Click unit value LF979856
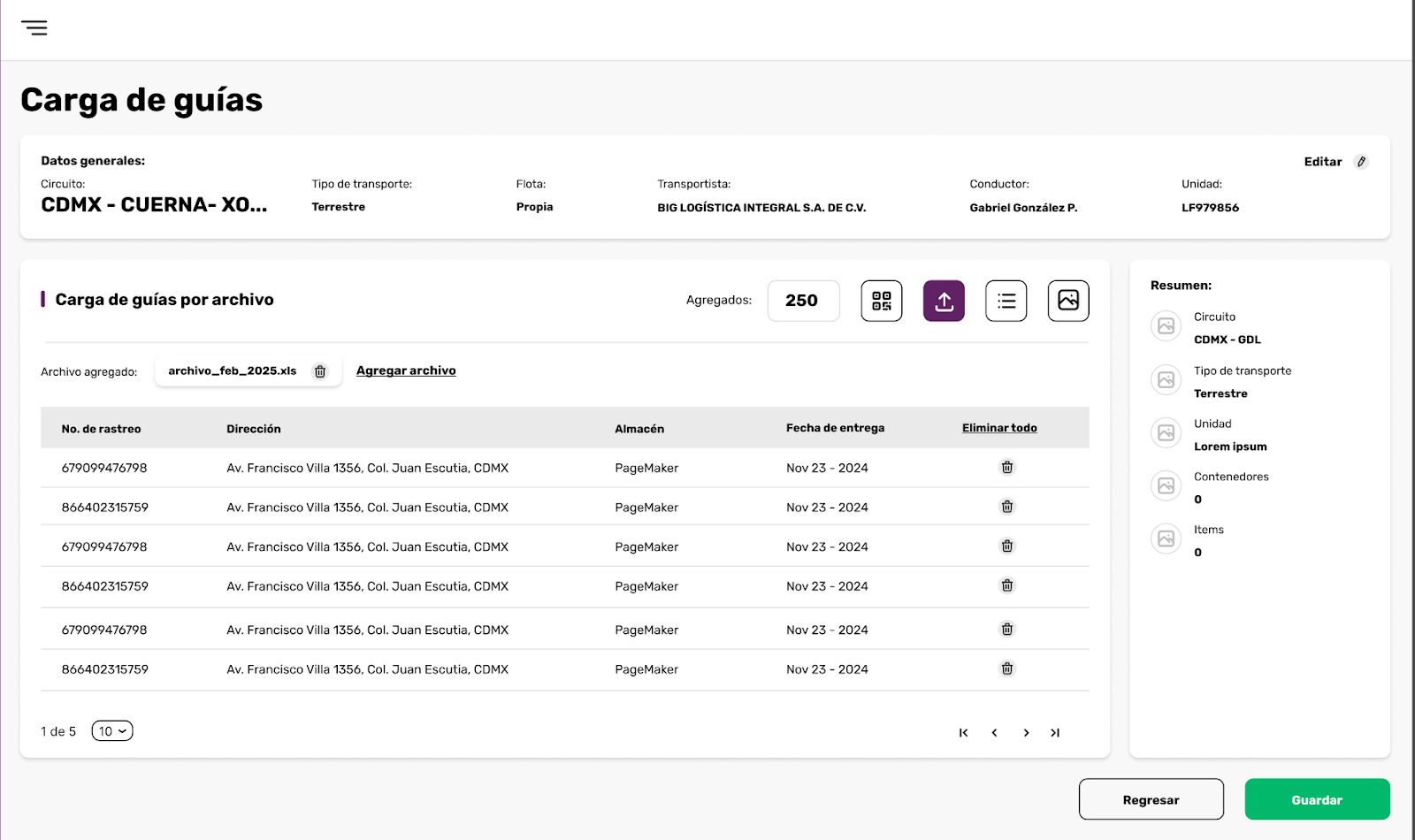This screenshot has width=1415, height=840. click(1210, 208)
